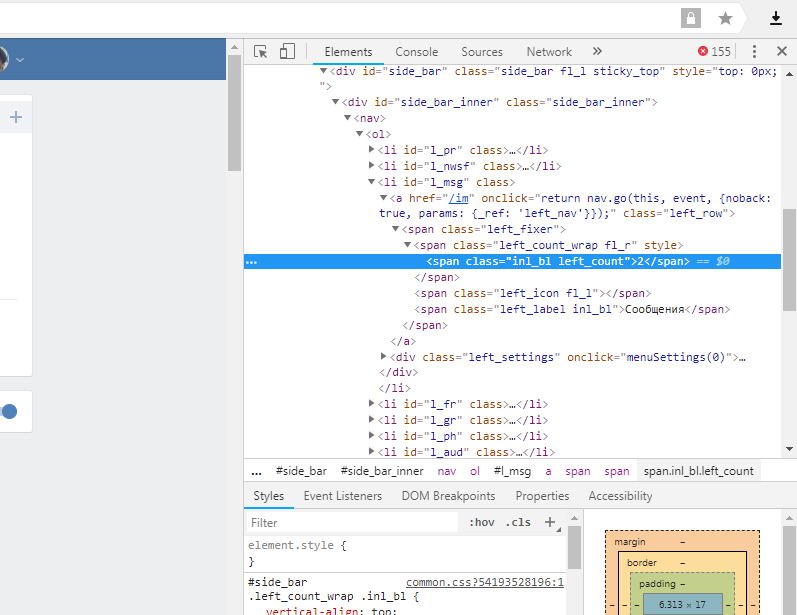This screenshot has width=797, height=615.
Task: Toggle the :hov element state button
Action: coord(481,522)
